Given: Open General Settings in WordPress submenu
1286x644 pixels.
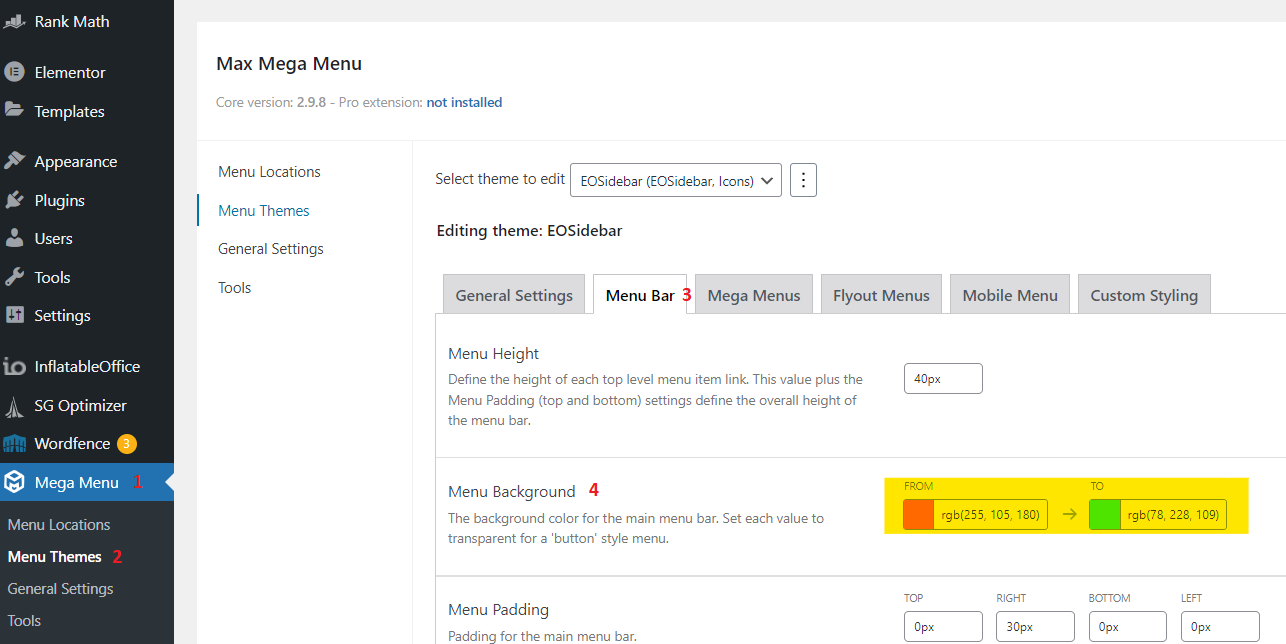Looking at the screenshot, I should point(60,588).
